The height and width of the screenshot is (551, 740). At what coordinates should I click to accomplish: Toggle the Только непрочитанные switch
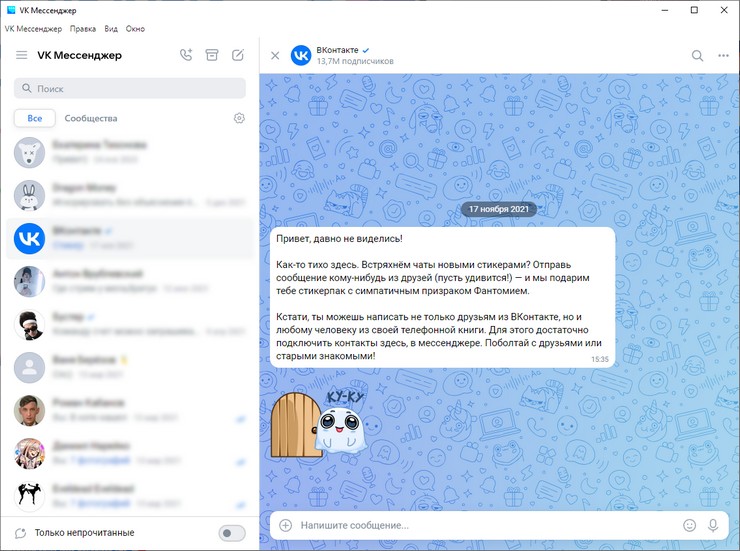pos(232,533)
